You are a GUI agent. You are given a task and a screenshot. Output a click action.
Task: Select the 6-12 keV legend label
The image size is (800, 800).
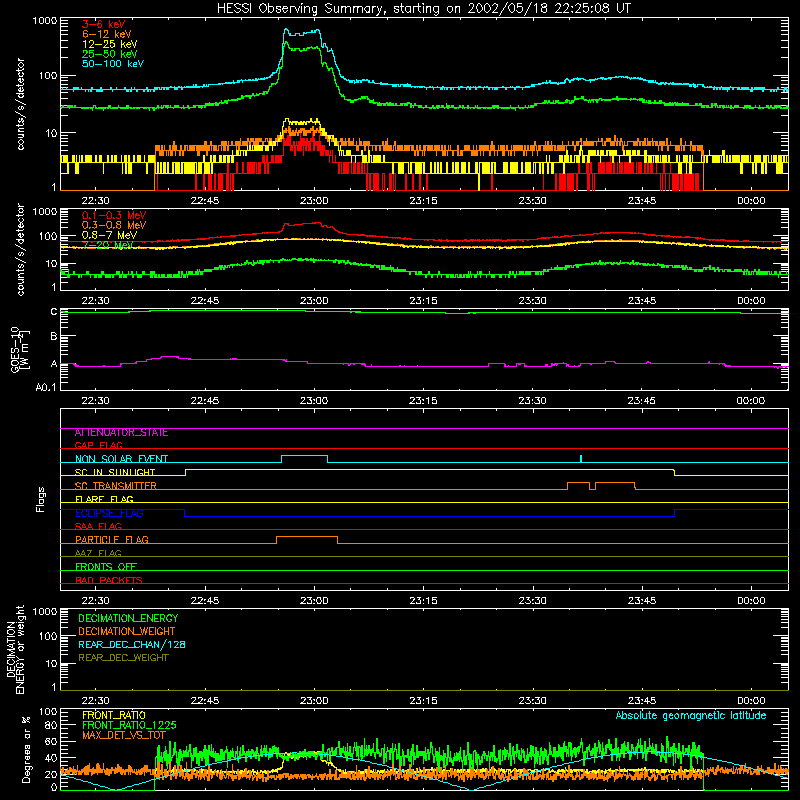(106, 34)
